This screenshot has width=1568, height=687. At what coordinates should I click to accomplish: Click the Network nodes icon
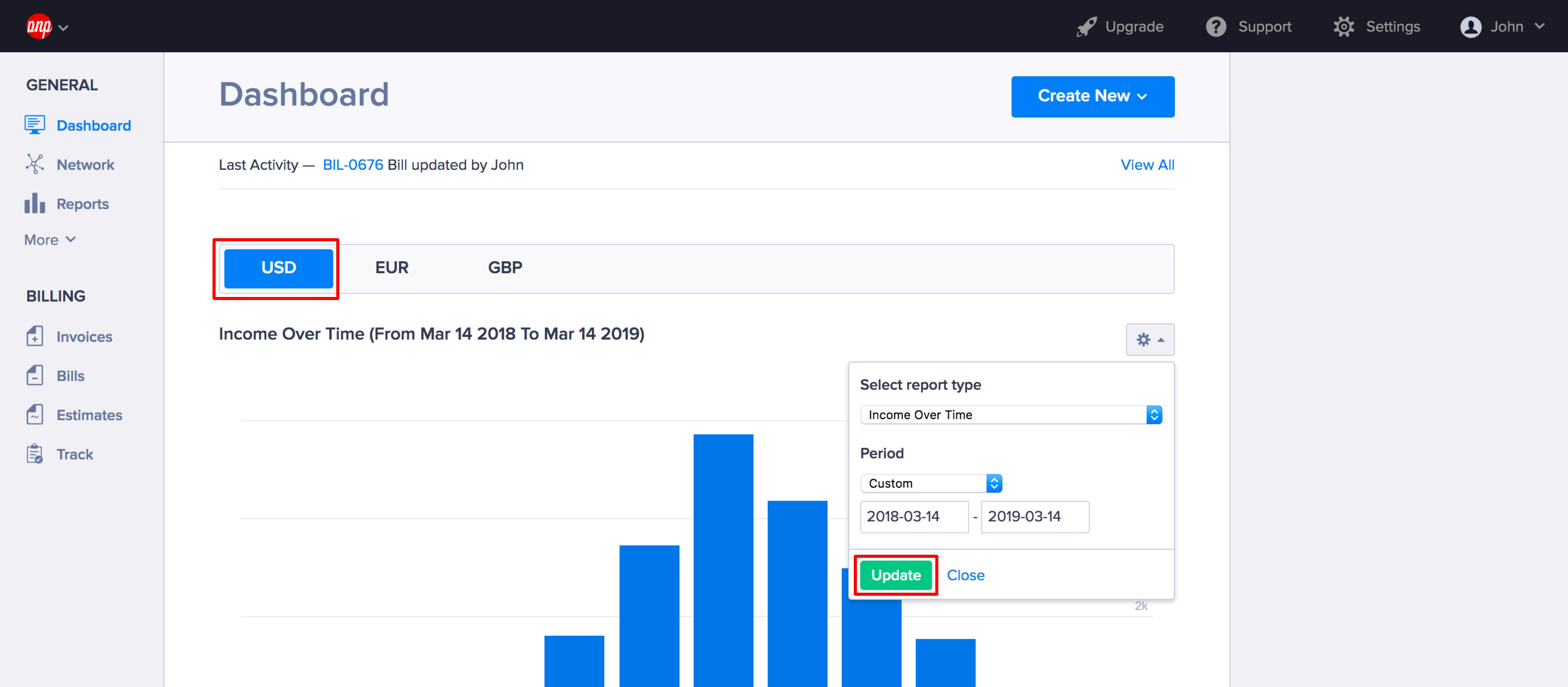click(35, 164)
